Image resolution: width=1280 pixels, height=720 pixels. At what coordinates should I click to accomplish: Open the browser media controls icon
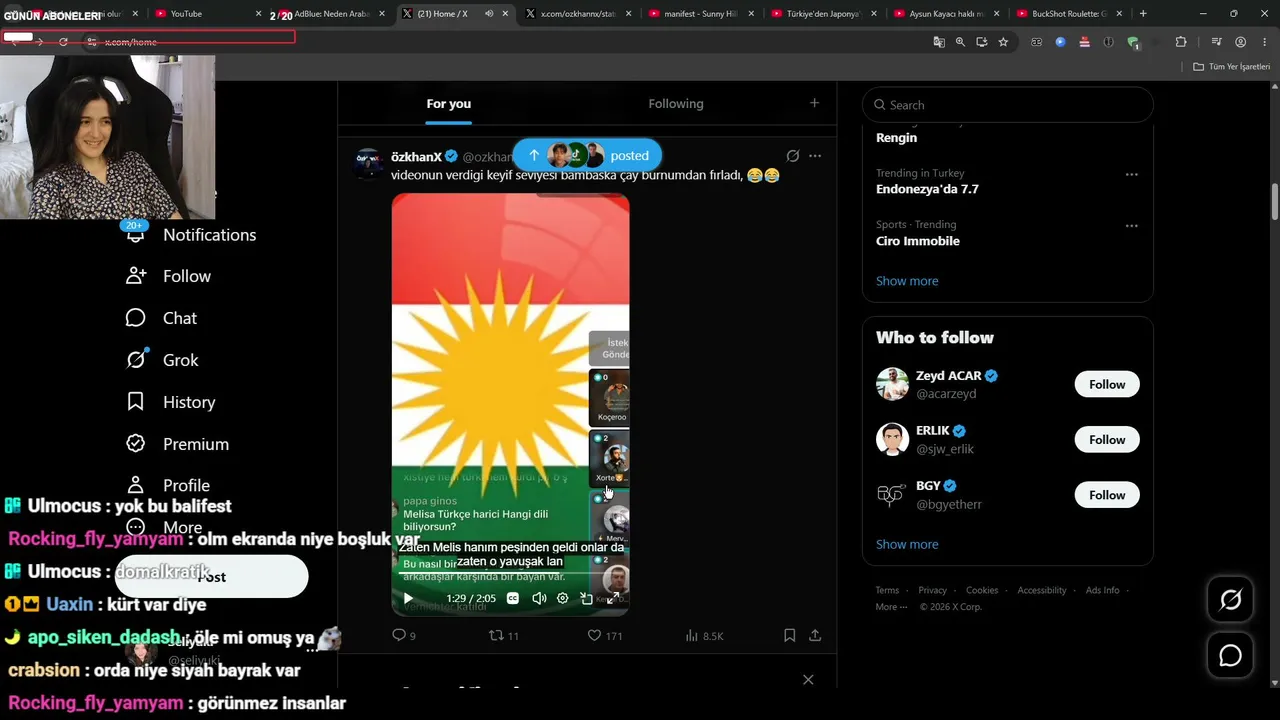pyautogui.click(x=1216, y=42)
